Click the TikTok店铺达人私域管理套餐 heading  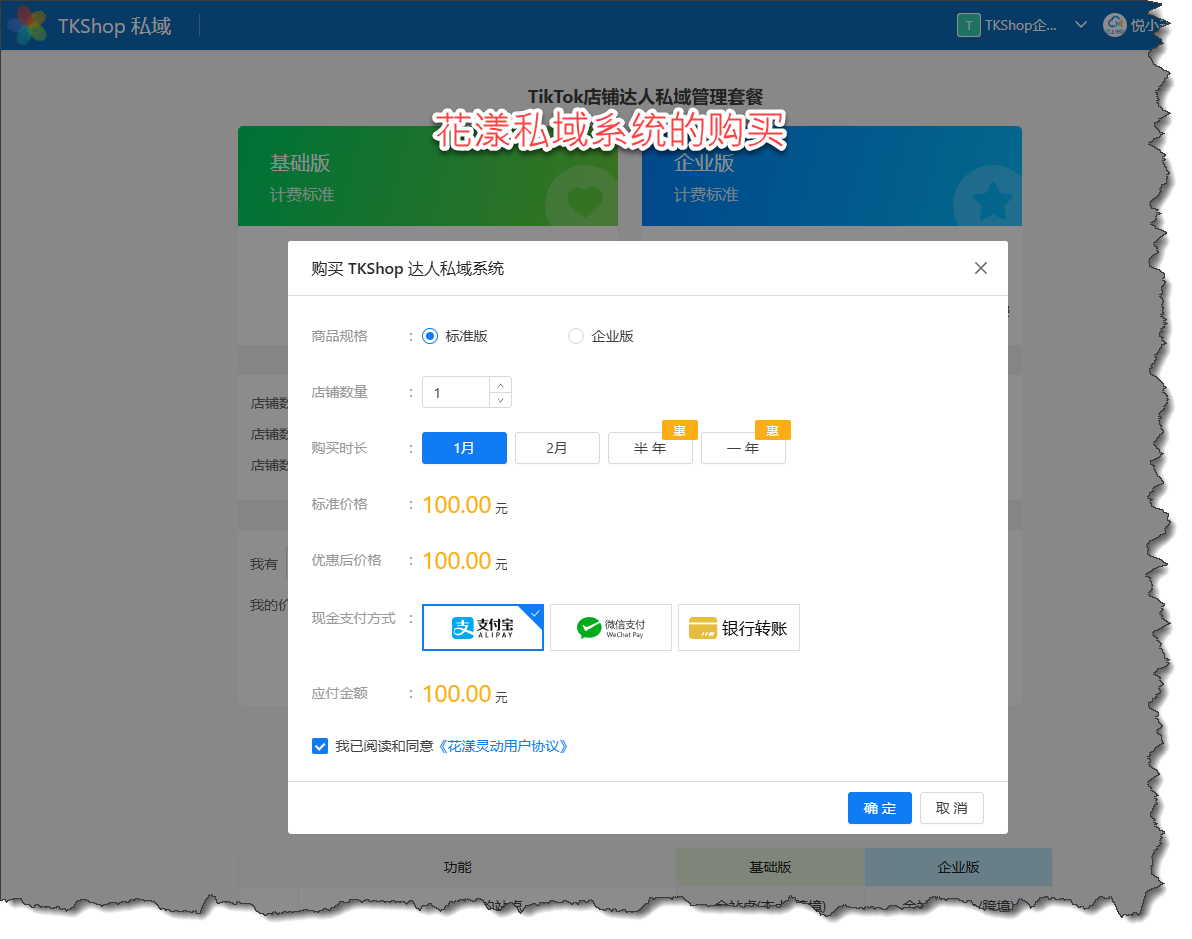tap(645, 97)
